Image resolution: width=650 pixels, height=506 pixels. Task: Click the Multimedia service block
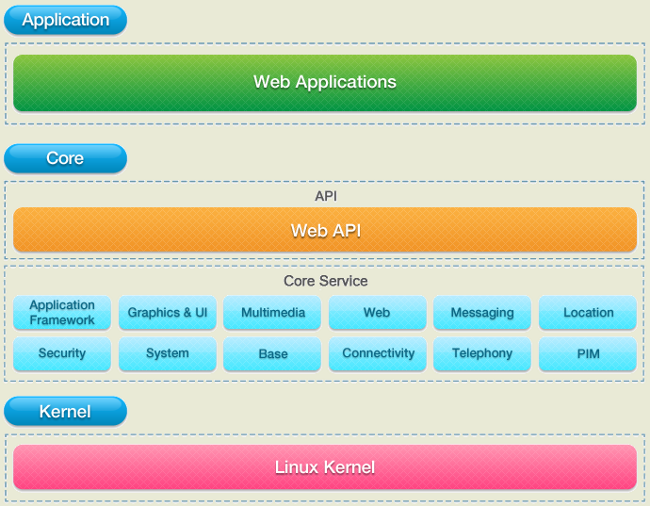click(x=272, y=312)
